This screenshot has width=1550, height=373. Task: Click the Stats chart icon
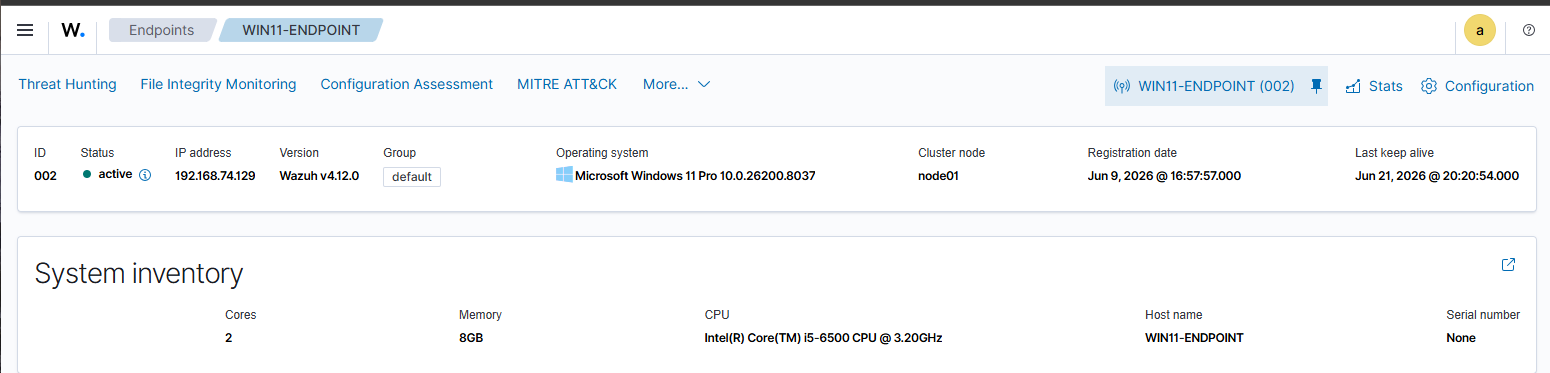coord(1353,86)
